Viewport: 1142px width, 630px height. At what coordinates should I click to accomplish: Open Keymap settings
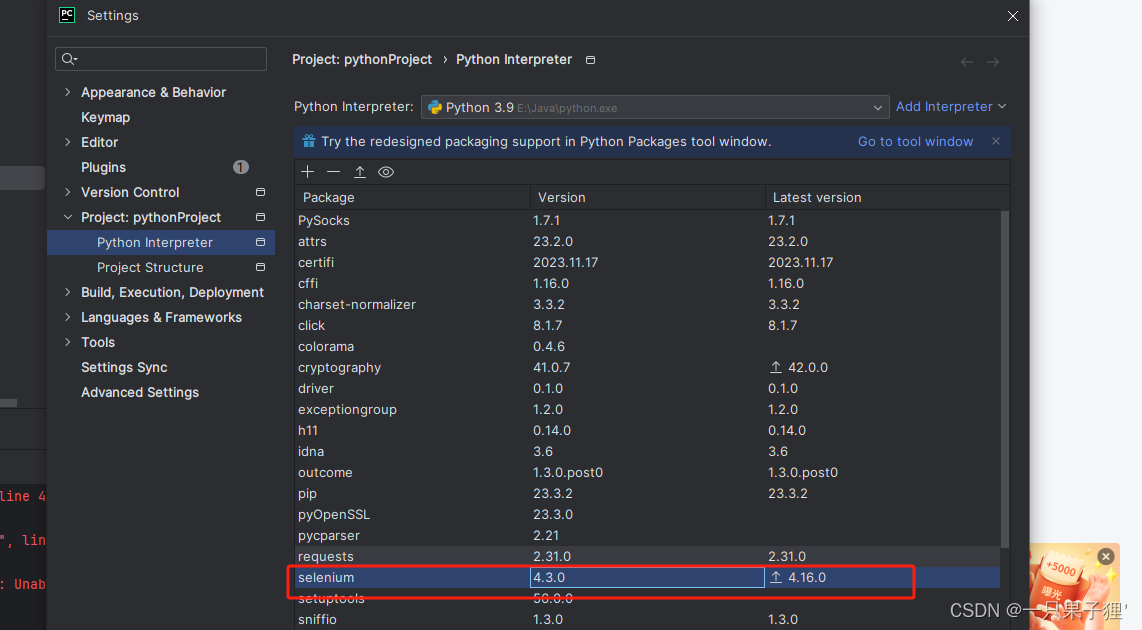106,117
